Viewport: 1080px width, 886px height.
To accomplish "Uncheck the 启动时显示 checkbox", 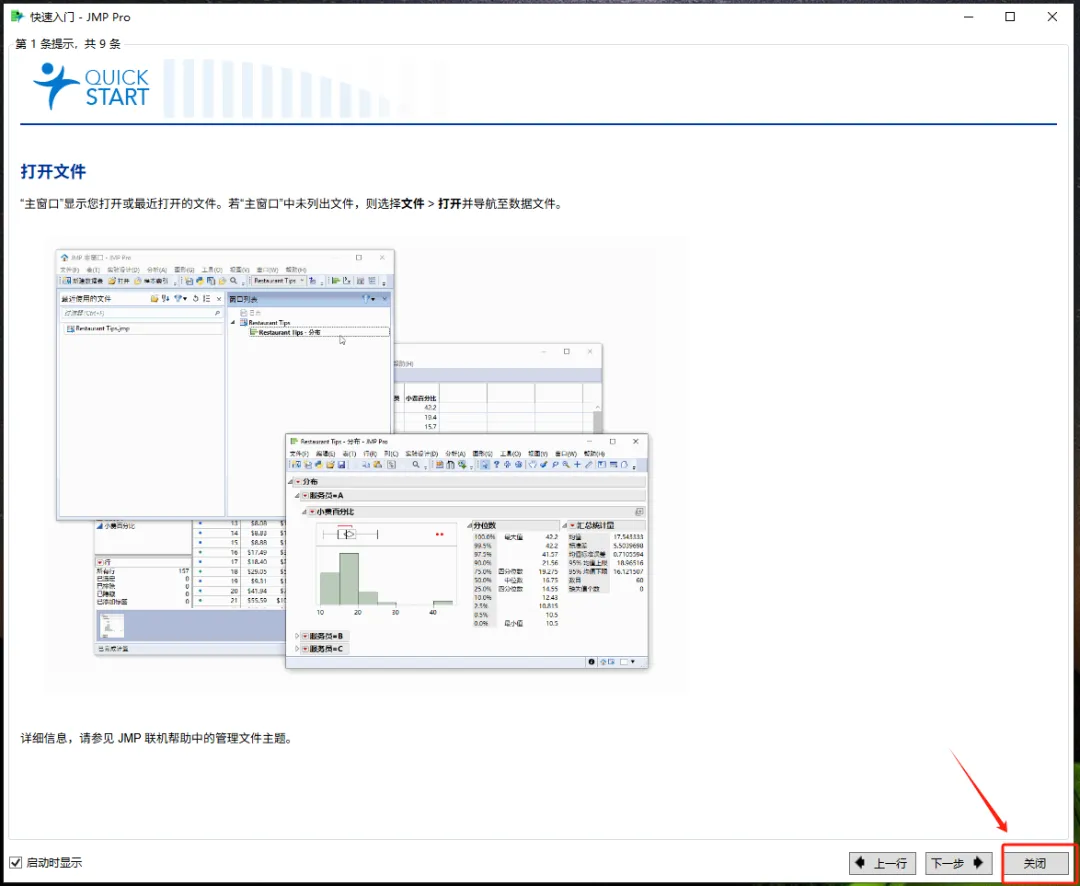I will (16, 862).
